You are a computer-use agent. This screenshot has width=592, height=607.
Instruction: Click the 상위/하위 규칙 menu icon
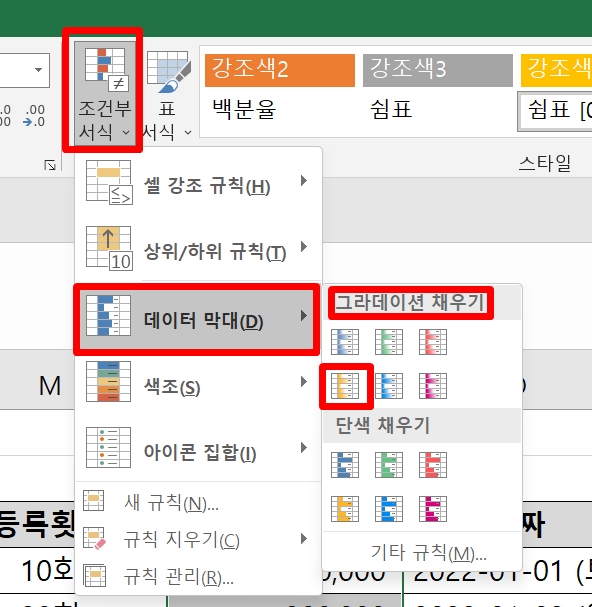[x=109, y=248]
